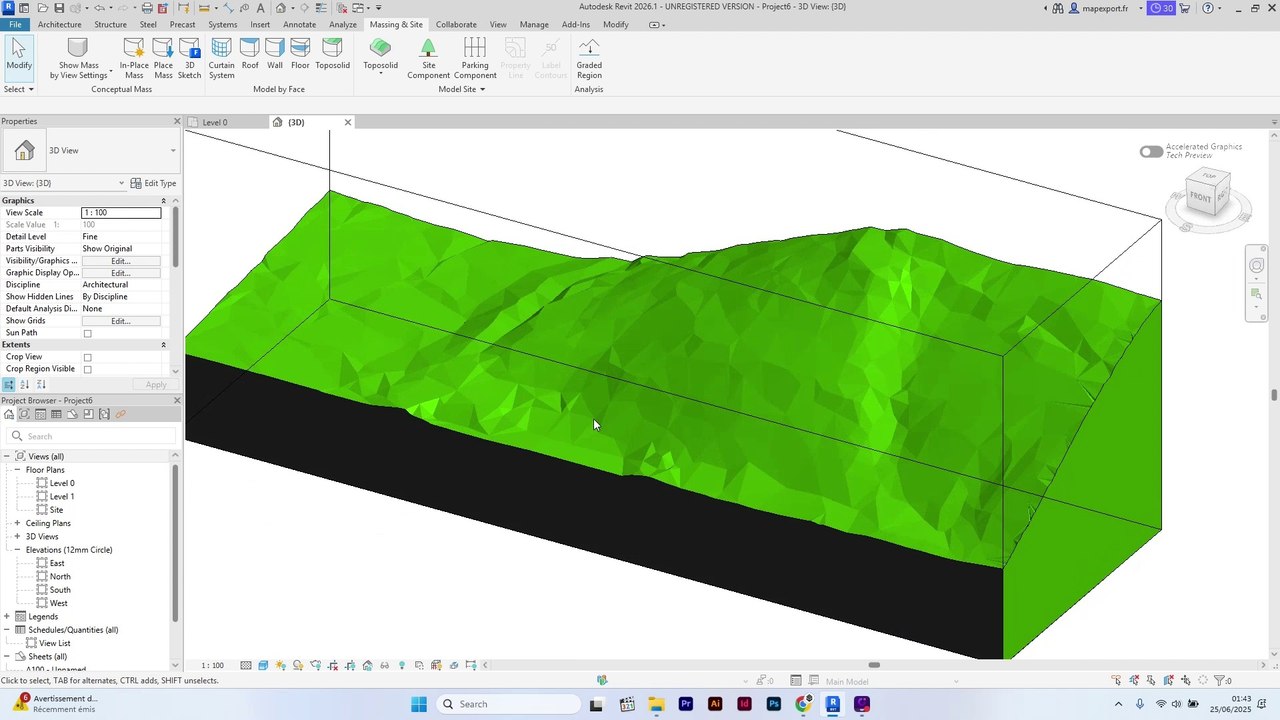This screenshot has width=1280, height=720.
Task: Switch to the Annotate ribbon tab
Action: (299, 24)
